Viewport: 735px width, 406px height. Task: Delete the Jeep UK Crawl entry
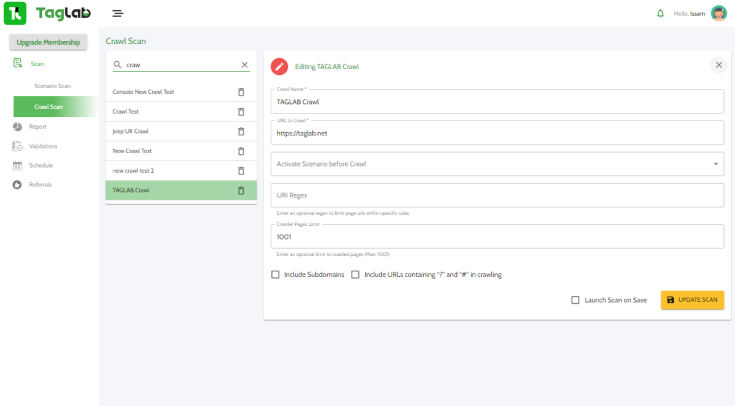click(x=241, y=131)
